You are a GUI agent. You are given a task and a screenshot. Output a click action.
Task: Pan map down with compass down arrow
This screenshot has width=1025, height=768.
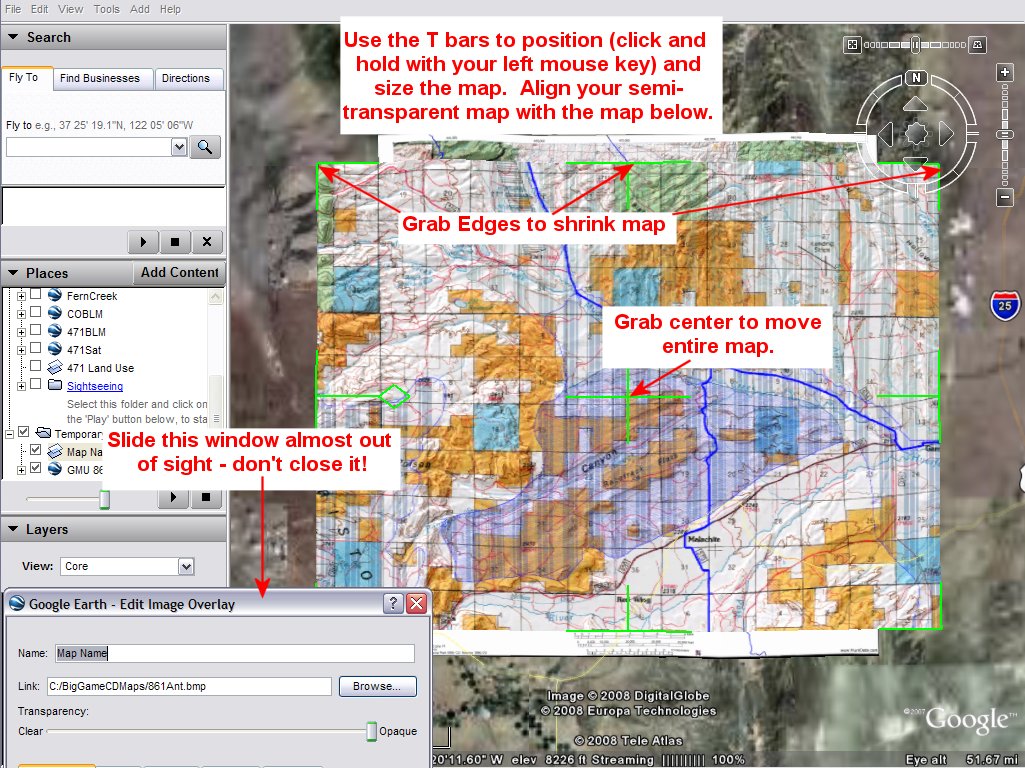pyautogui.click(x=915, y=161)
